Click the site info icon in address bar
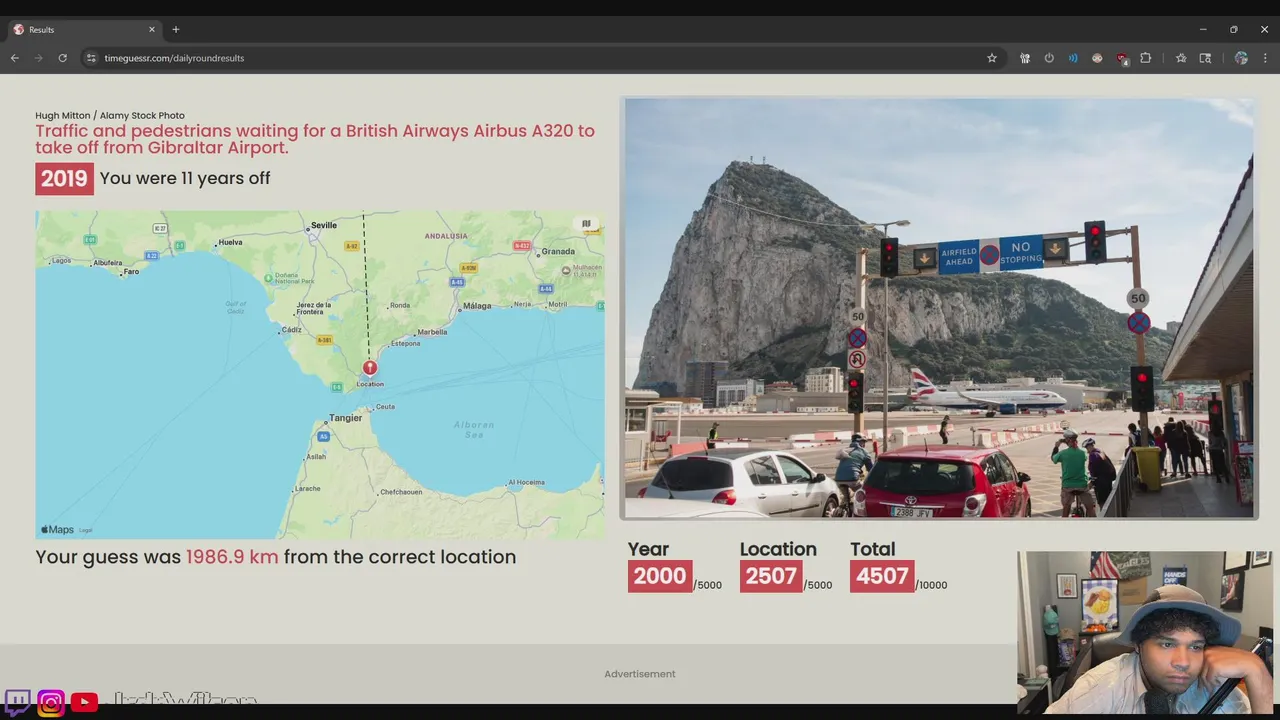This screenshot has width=1280, height=720. coord(92,58)
